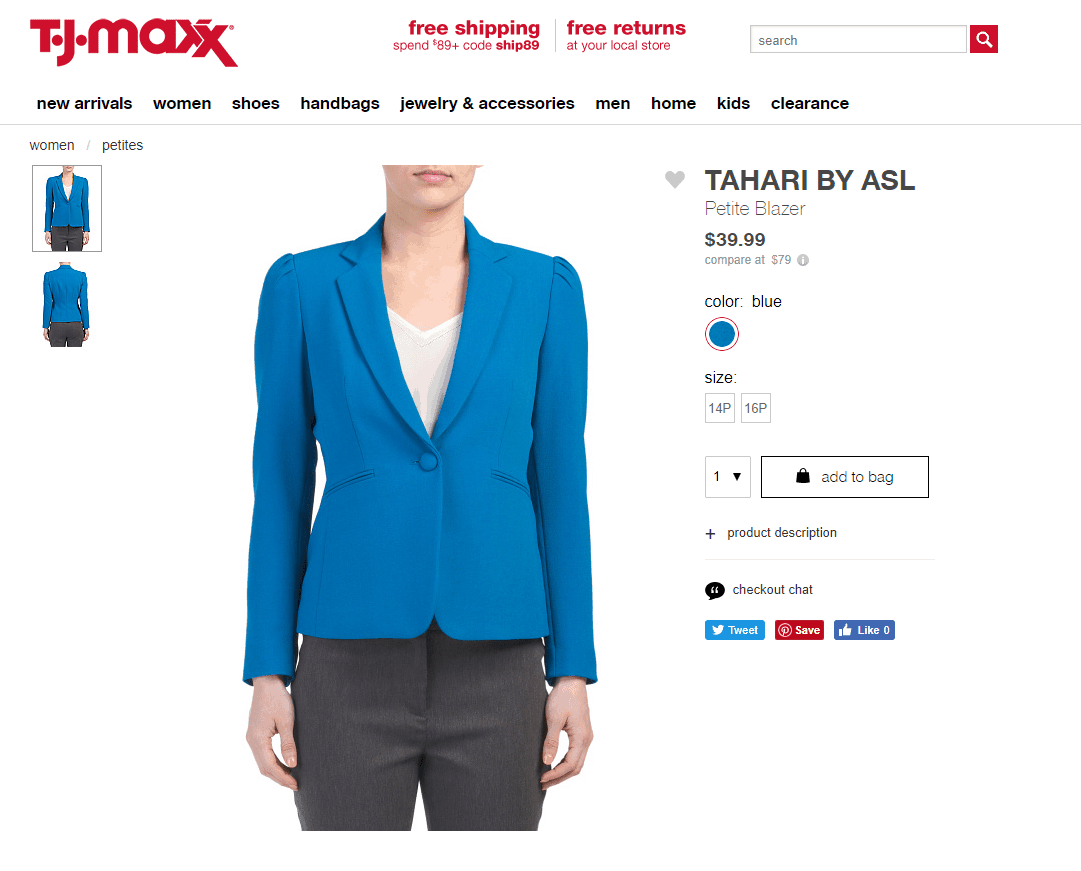1081x871 pixels.
Task: Click the compare-at price info icon
Action: [x=803, y=260]
